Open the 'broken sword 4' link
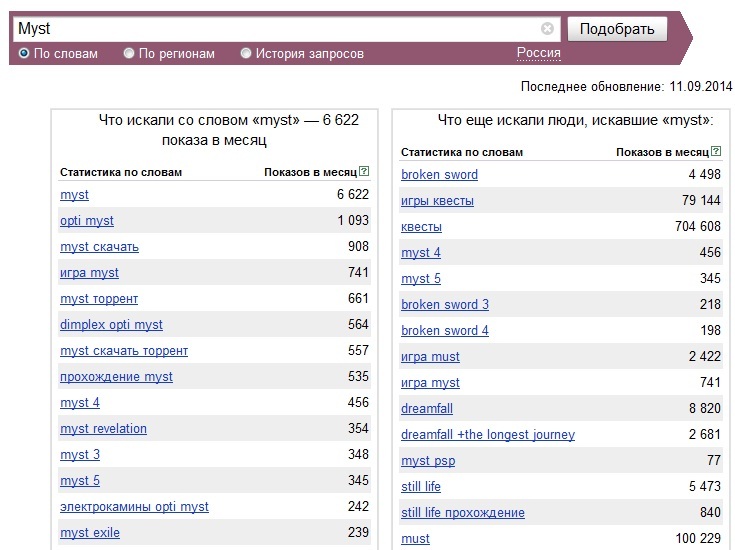The width and height of the screenshot is (735, 550). 445,331
